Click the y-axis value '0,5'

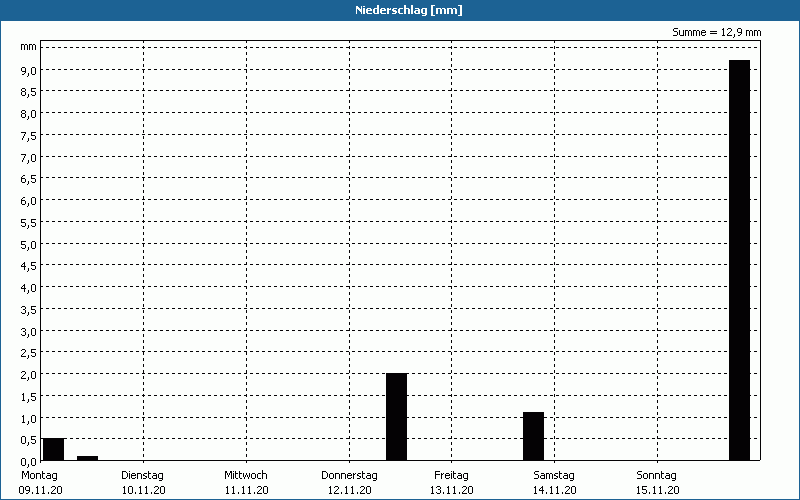click(29, 440)
